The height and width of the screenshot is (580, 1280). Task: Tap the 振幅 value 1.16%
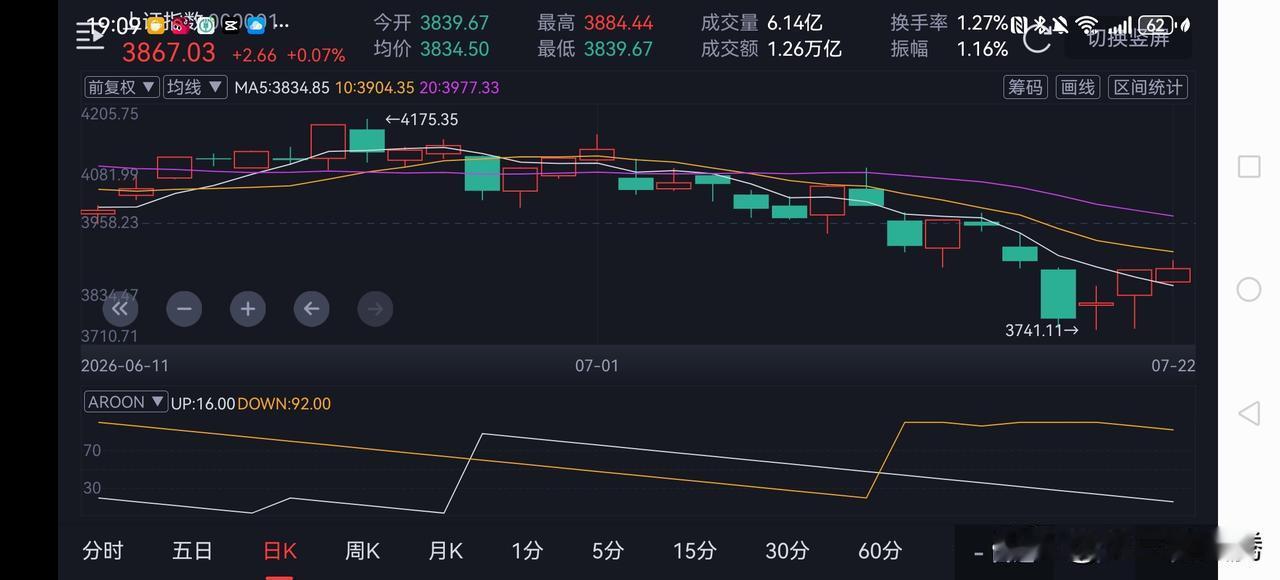[x=982, y=49]
